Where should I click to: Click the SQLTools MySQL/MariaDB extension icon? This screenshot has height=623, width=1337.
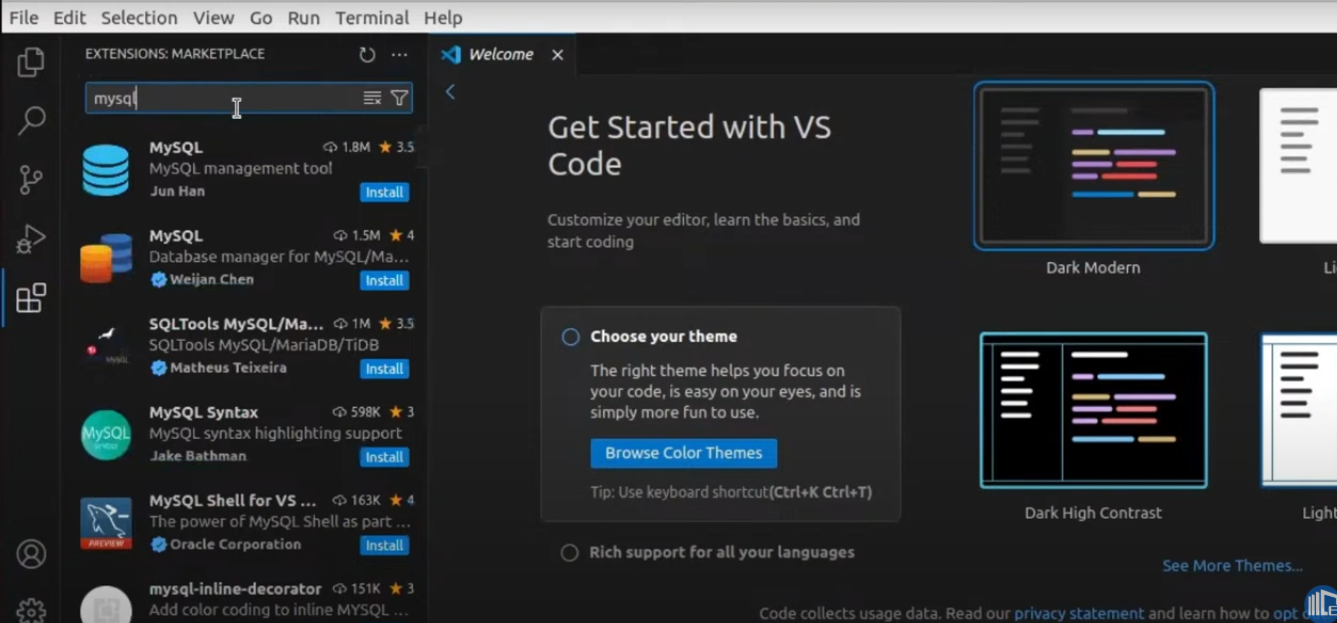(106, 346)
